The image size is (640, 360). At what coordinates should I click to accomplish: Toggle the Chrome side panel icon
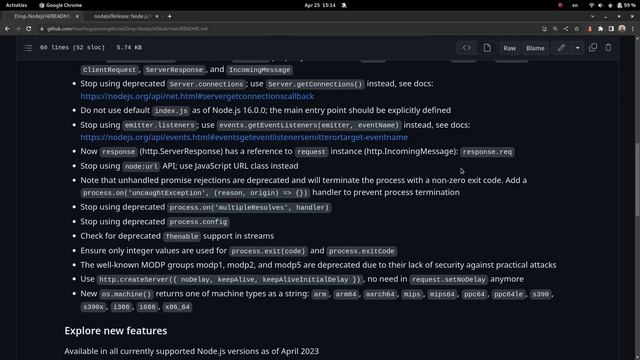(611, 29)
